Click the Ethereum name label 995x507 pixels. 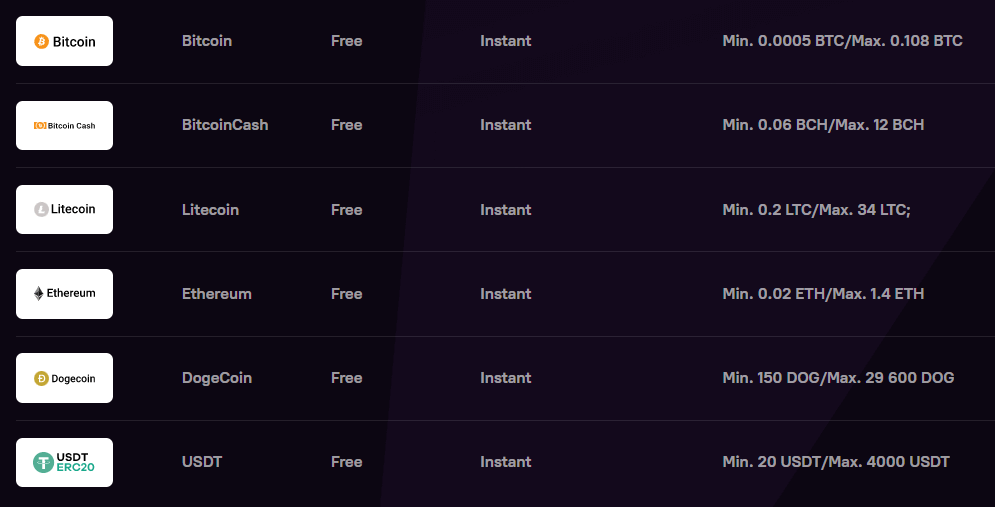click(216, 294)
